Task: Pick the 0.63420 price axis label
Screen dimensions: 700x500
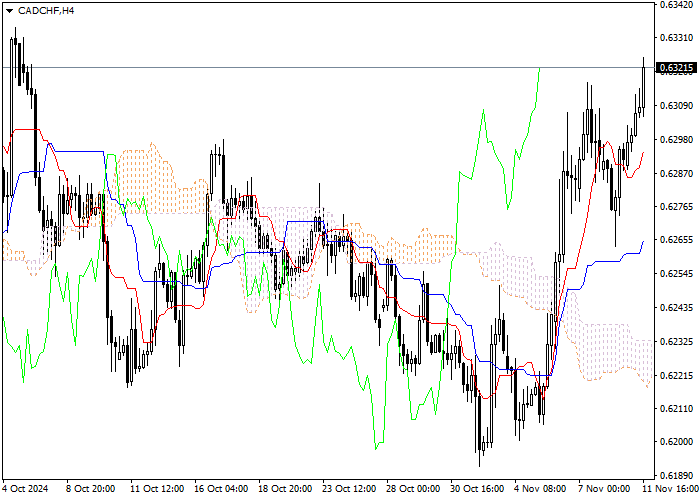Action: coord(676,5)
